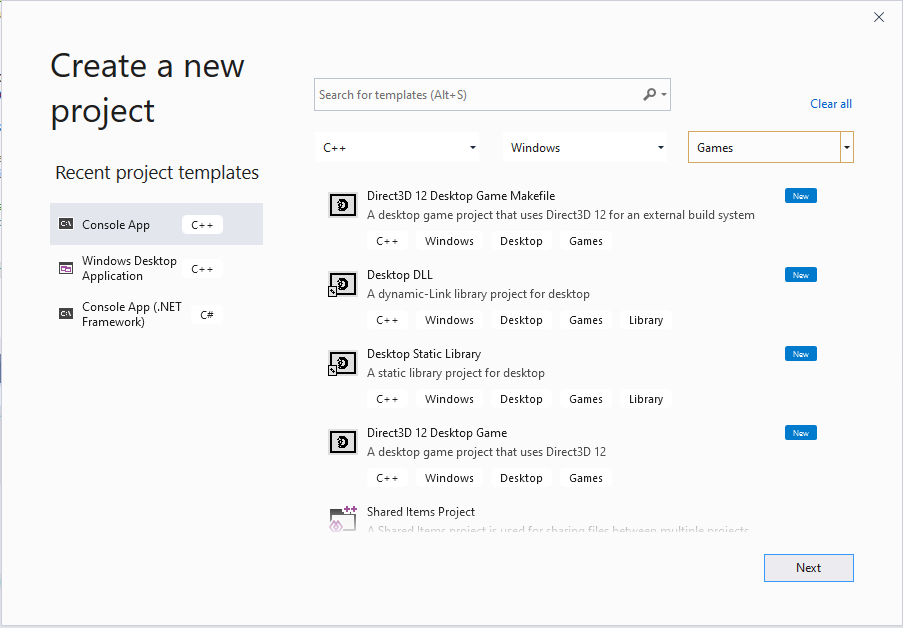Choose recent Console App template
903x628 pixels.
pyautogui.click(x=157, y=224)
